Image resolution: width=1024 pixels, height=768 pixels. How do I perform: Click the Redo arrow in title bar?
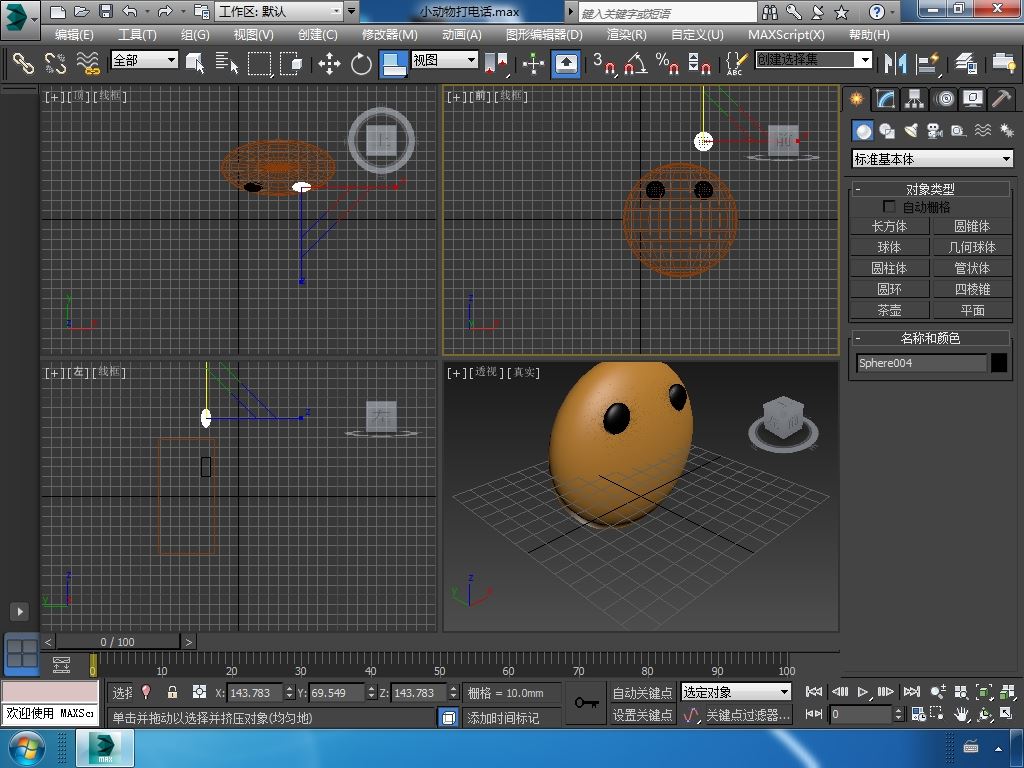[164, 11]
